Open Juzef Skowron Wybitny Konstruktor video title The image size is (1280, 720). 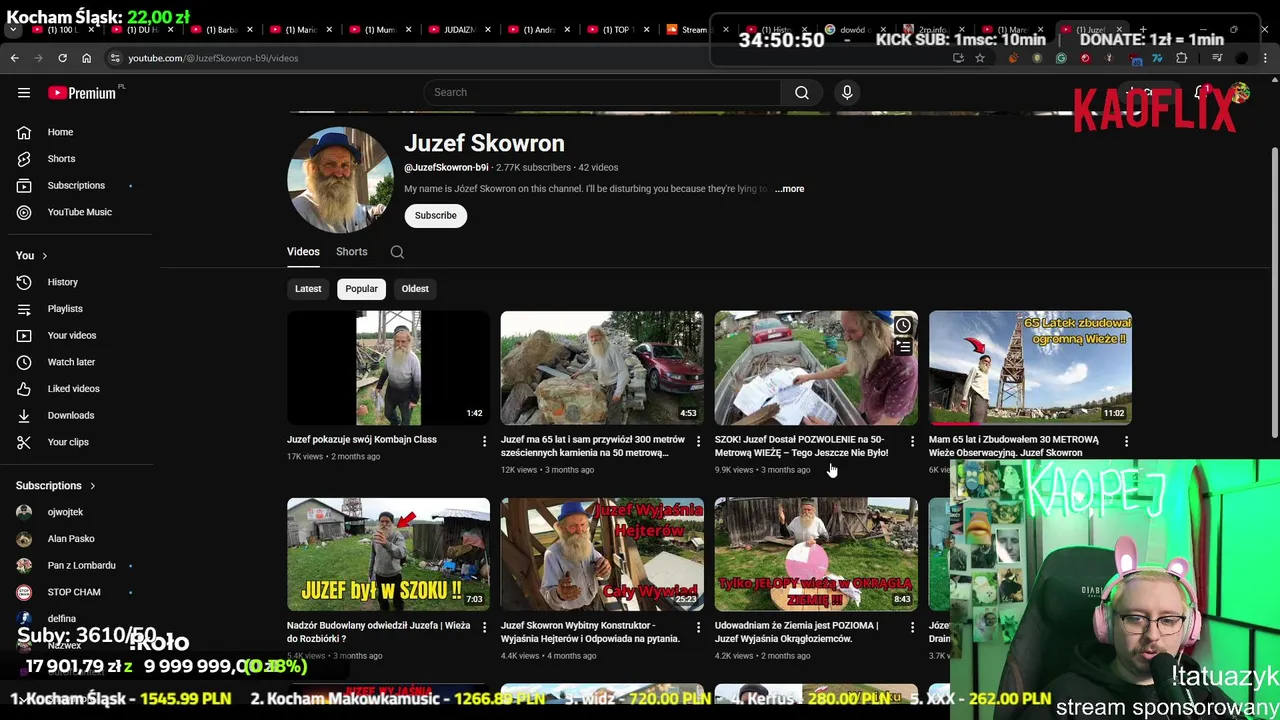point(590,632)
